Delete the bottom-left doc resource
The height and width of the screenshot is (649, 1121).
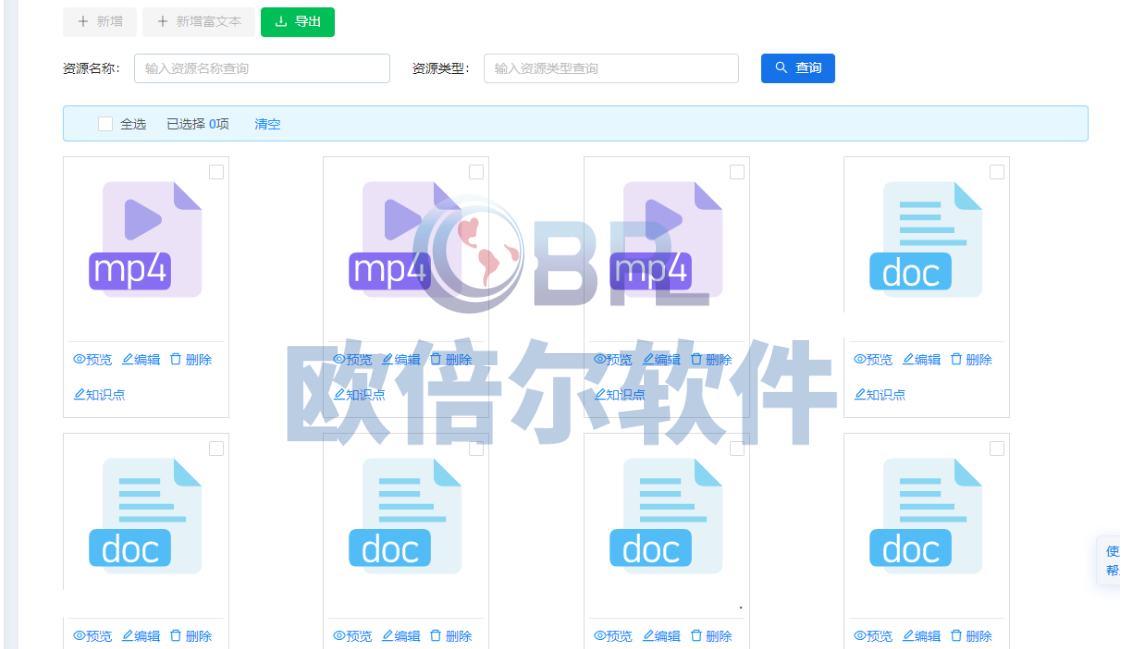[x=190, y=637]
